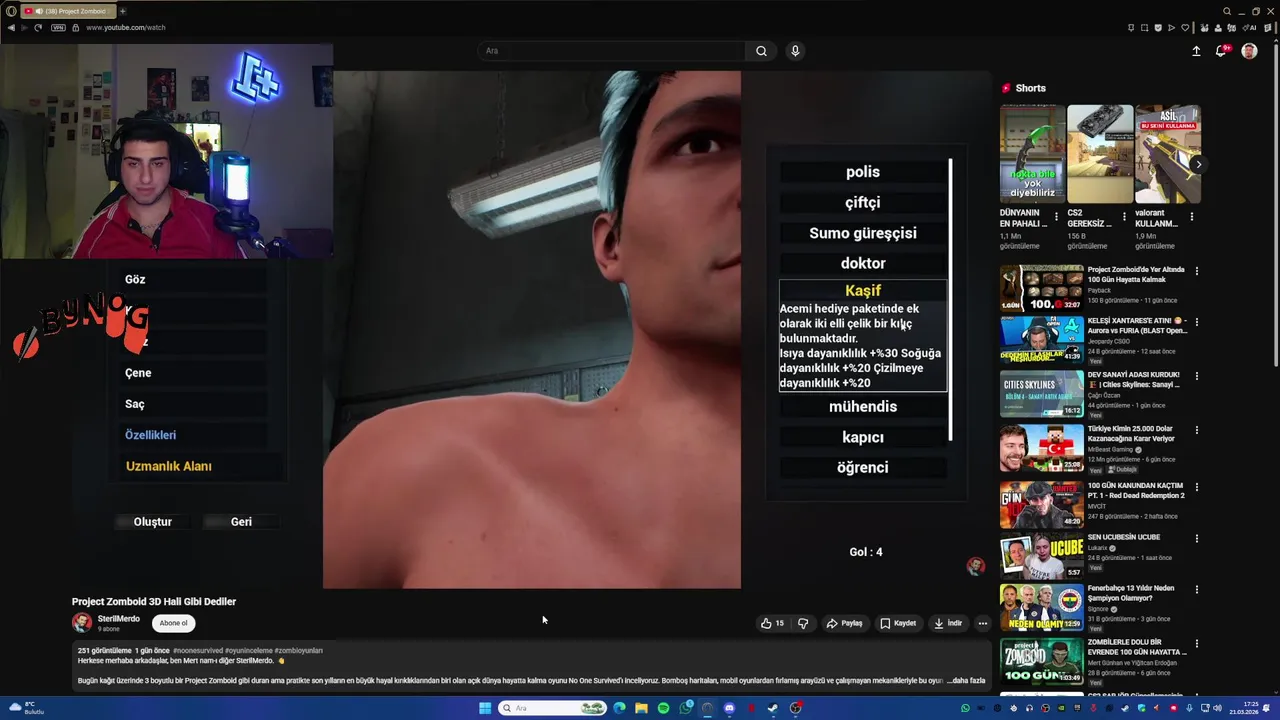The image size is (1280, 720).
Task: Click the snapshot icon in Opera toolbar
Action: pos(1145,27)
